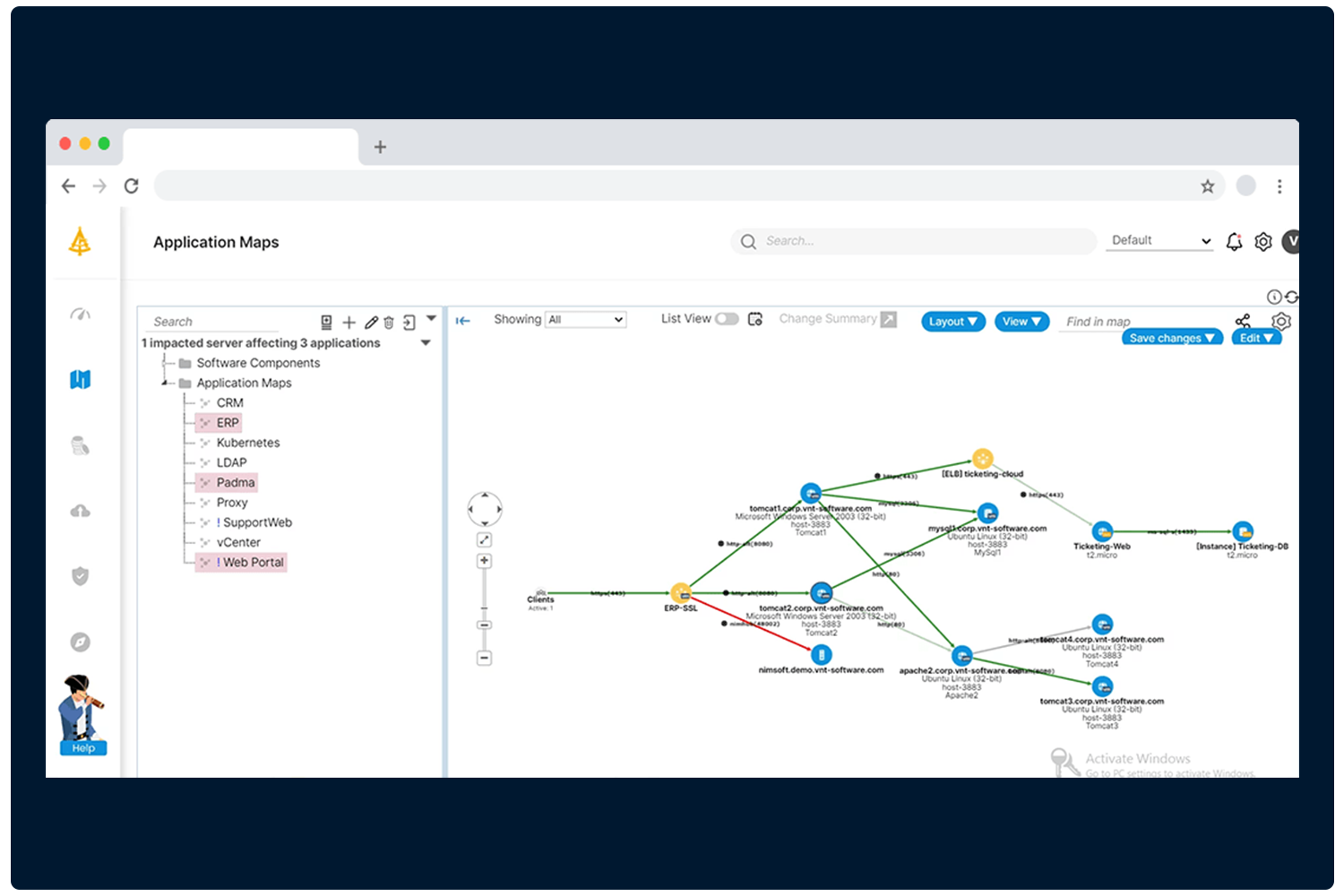Click the pencil edit icon in tree toolbar
This screenshot has width=1344, height=896.
pyautogui.click(x=371, y=323)
